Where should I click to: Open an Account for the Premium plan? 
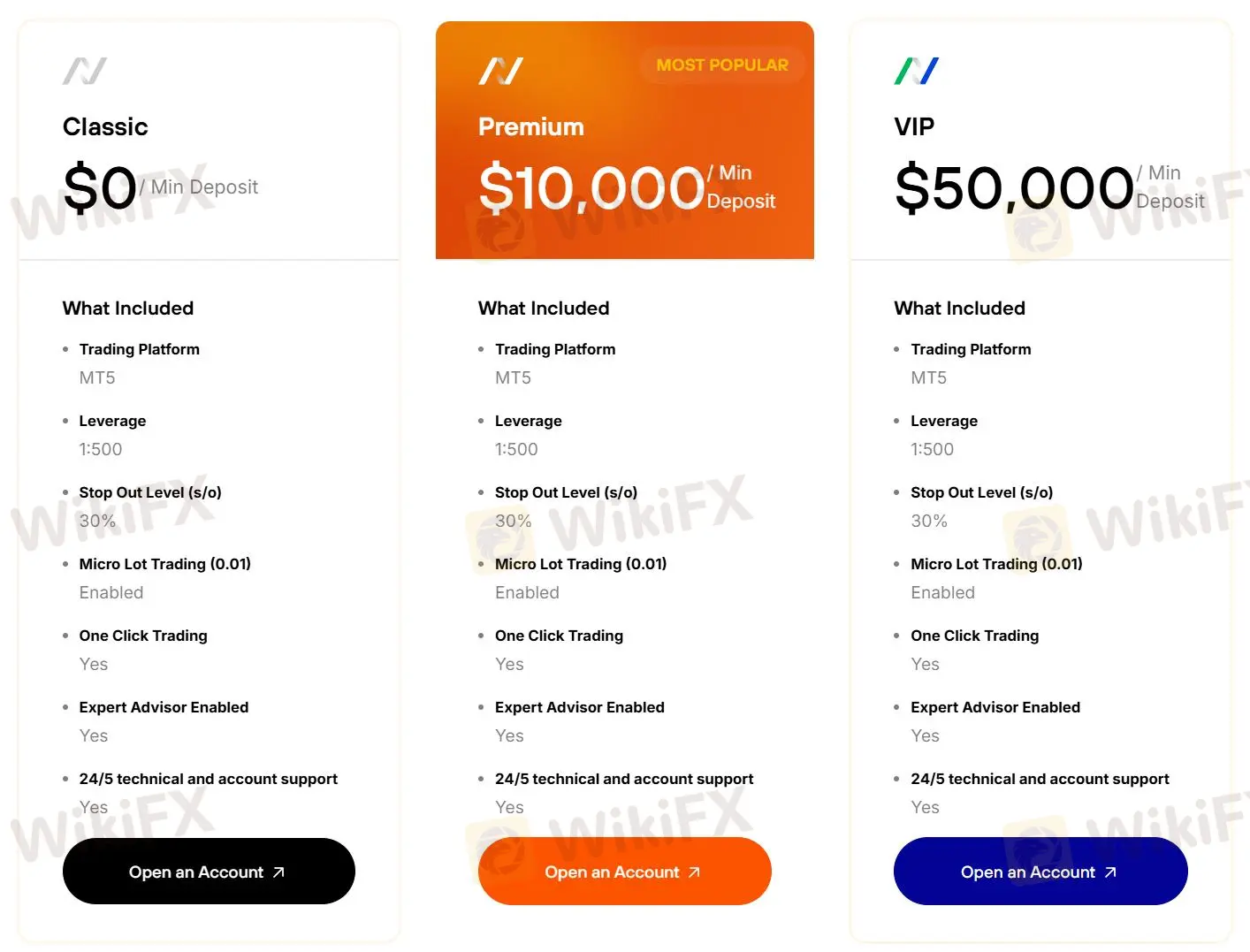coord(624,872)
